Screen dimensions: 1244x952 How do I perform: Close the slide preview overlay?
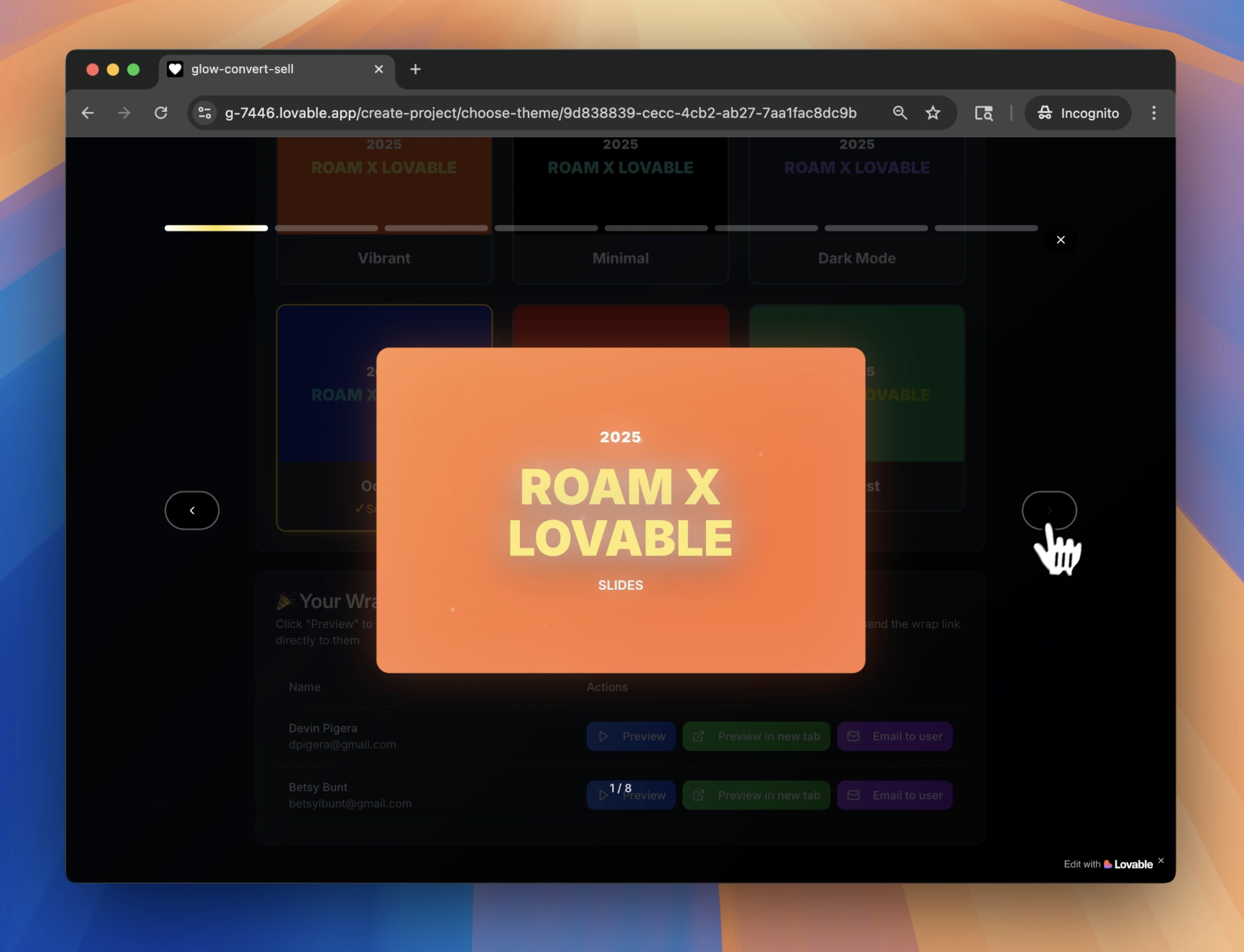pos(1060,240)
